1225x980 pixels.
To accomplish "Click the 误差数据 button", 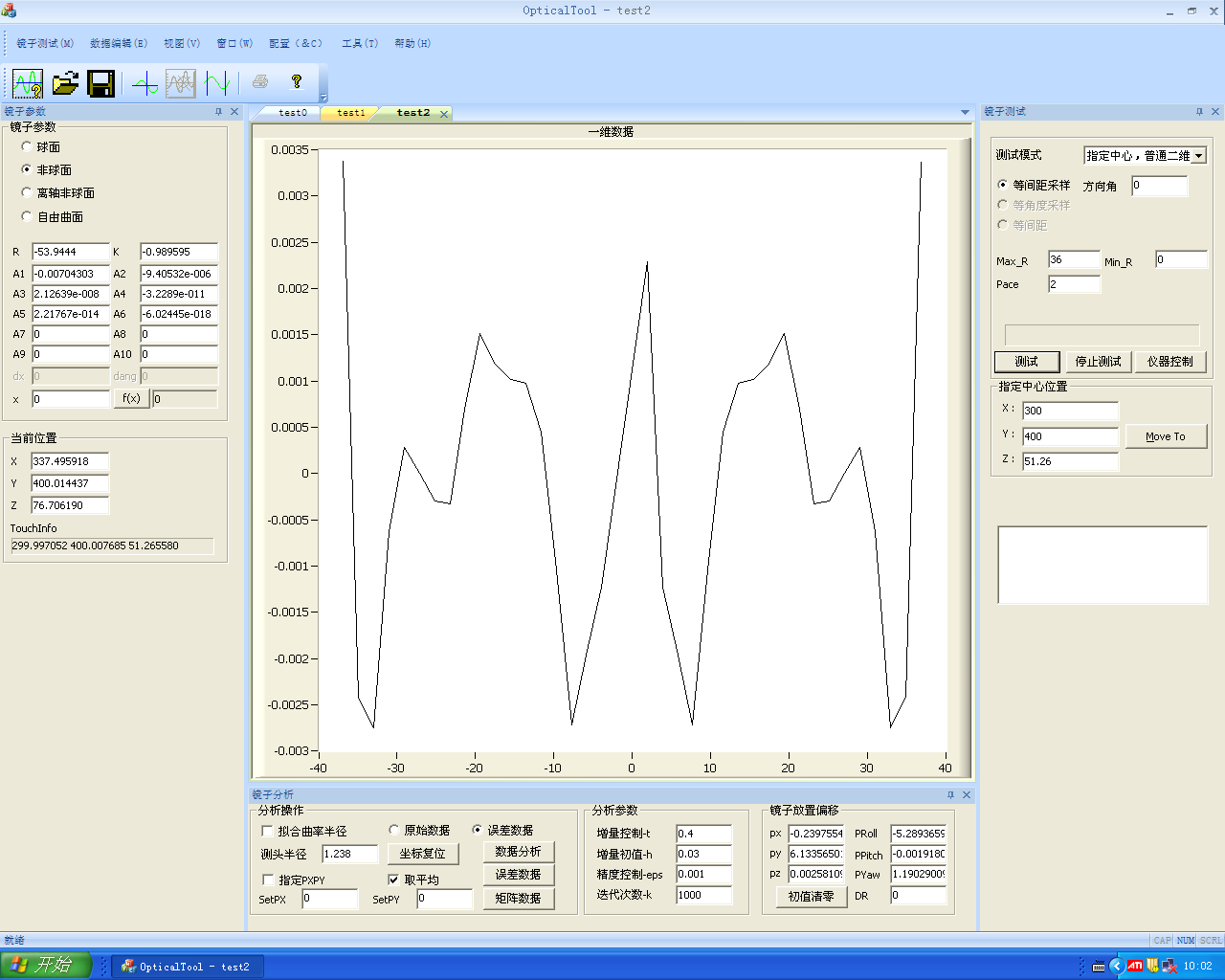I will pos(518,875).
